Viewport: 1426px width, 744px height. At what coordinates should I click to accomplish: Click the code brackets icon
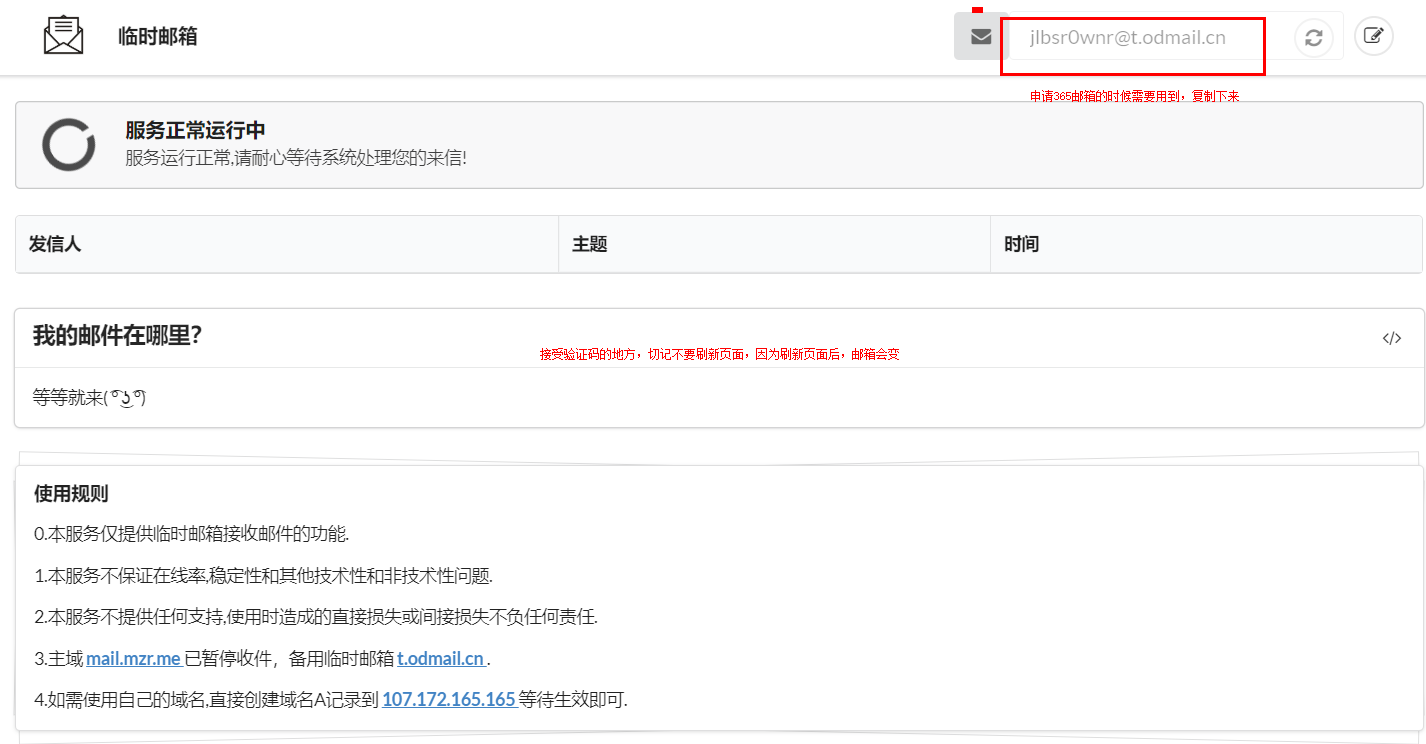tap(1391, 338)
